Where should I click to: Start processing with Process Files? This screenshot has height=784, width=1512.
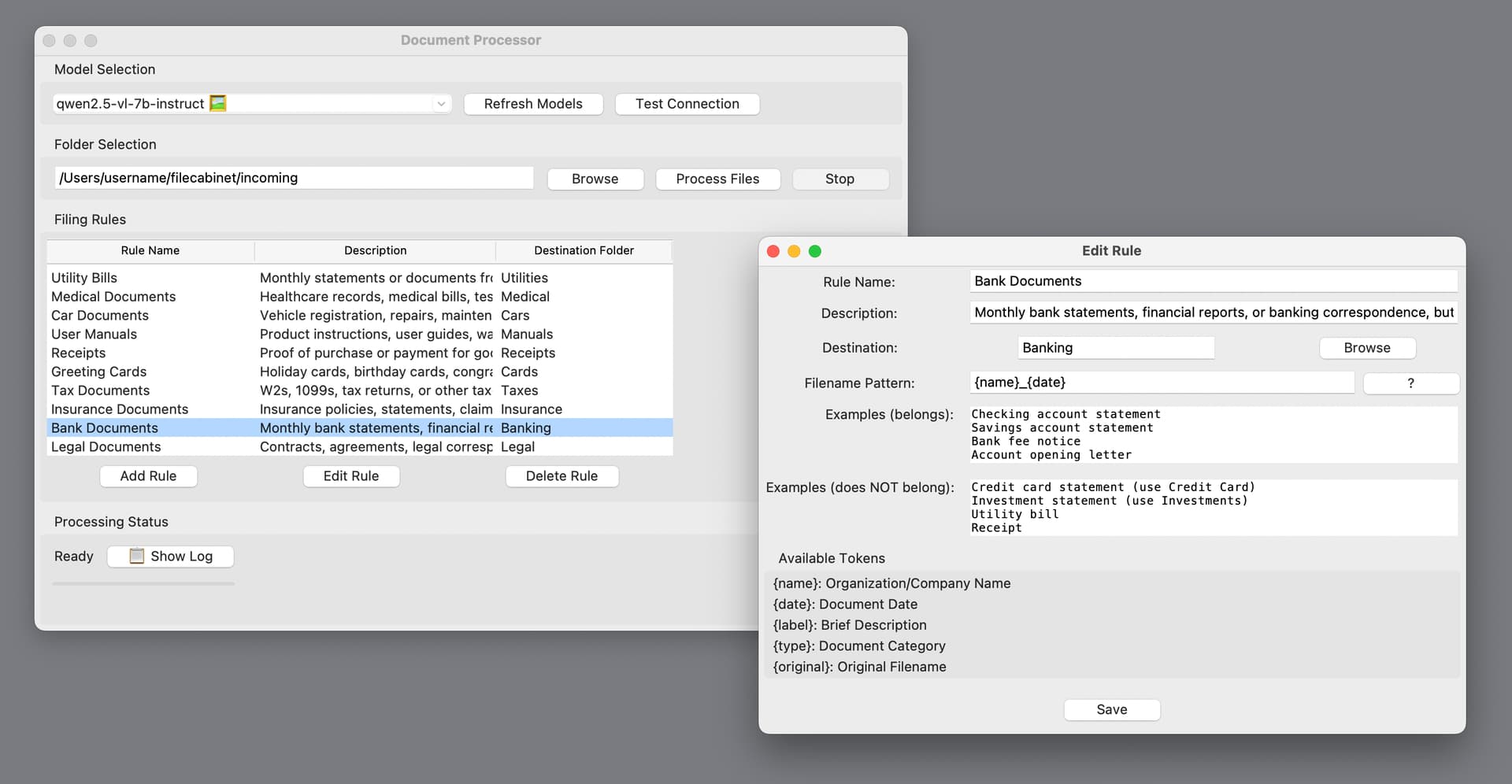coord(717,179)
